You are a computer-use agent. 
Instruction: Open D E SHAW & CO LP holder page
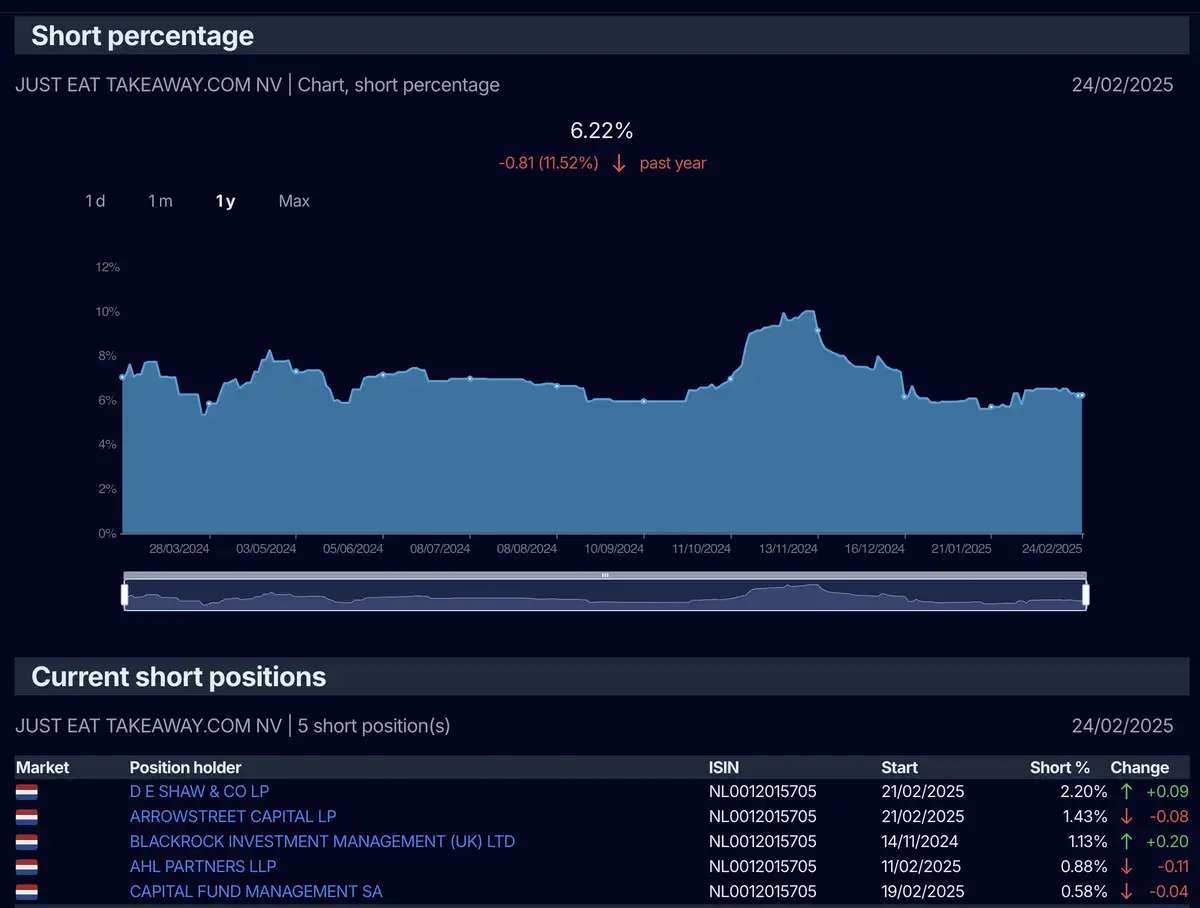[199, 791]
